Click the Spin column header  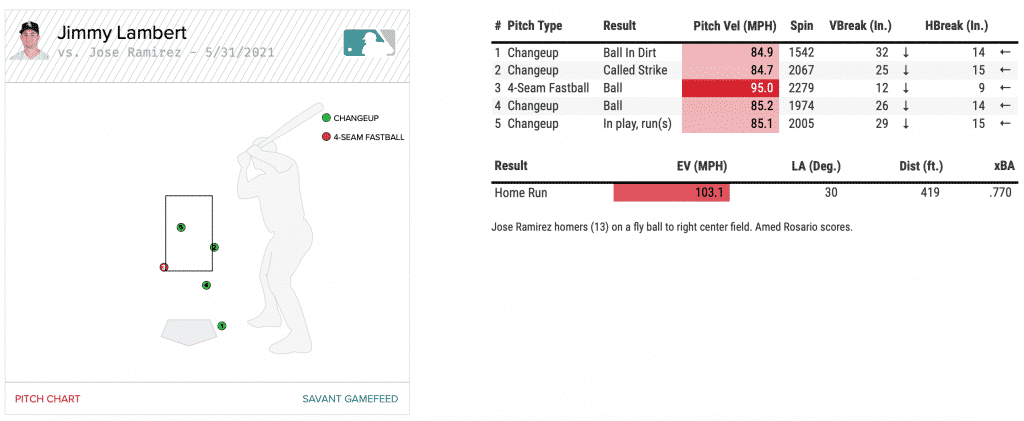801,25
